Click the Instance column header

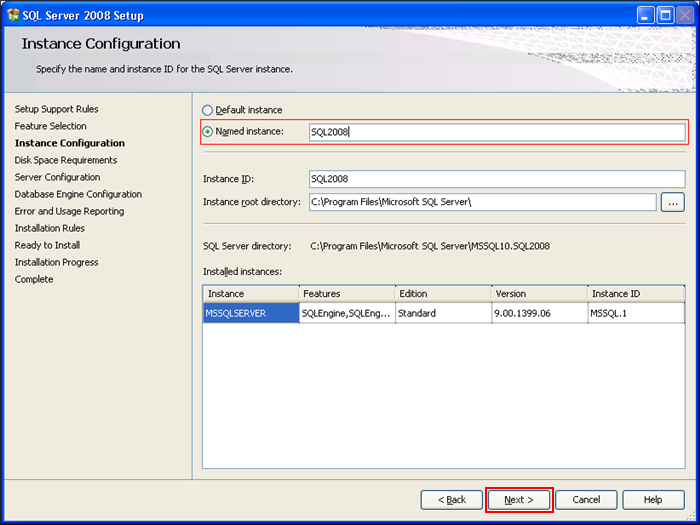click(251, 294)
